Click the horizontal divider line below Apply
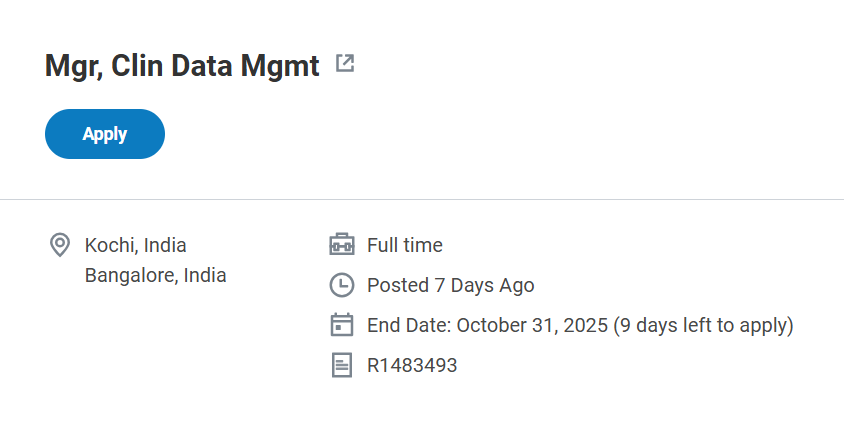 [422, 200]
